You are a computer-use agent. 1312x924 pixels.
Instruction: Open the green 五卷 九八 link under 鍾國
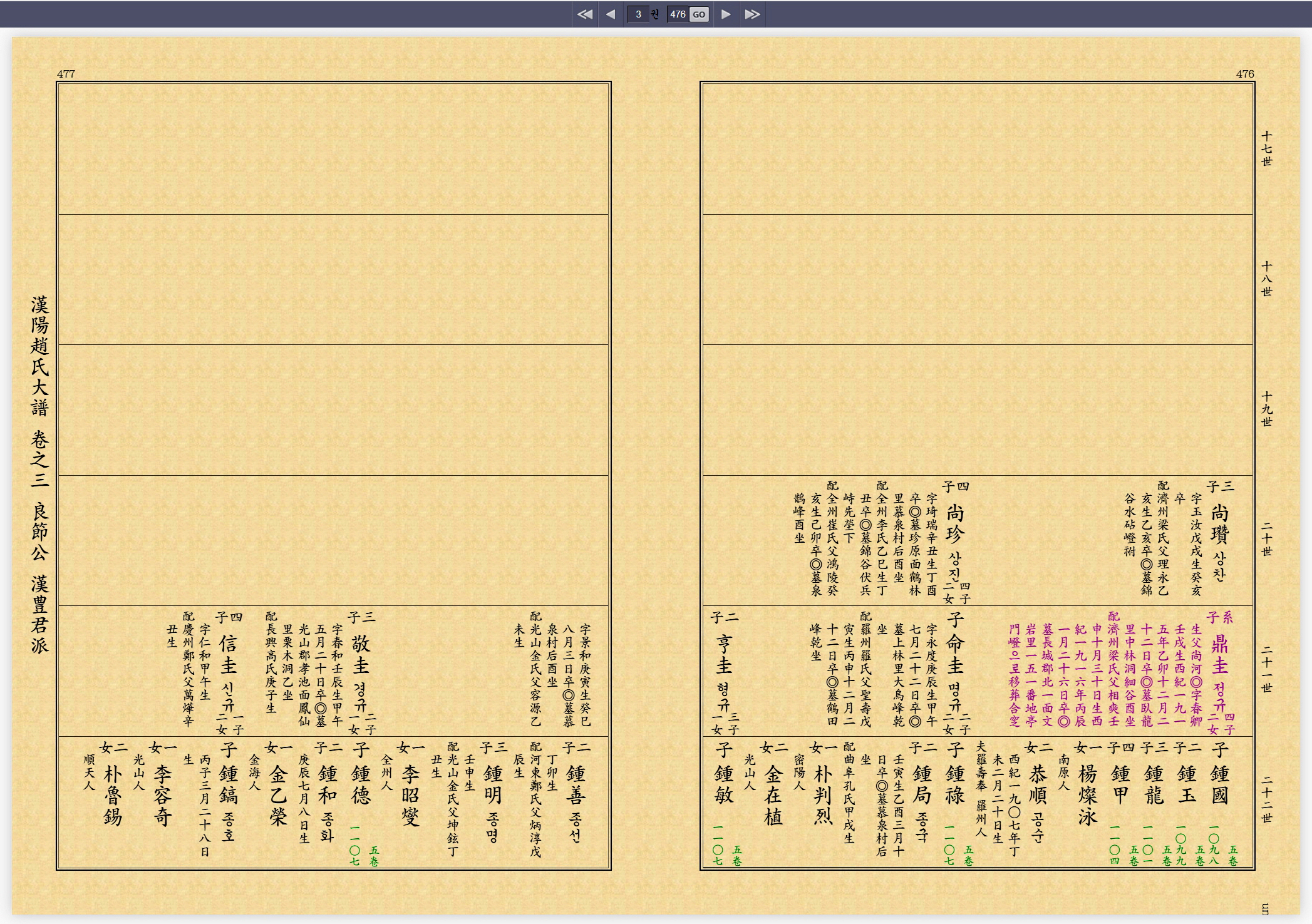tap(1223, 845)
